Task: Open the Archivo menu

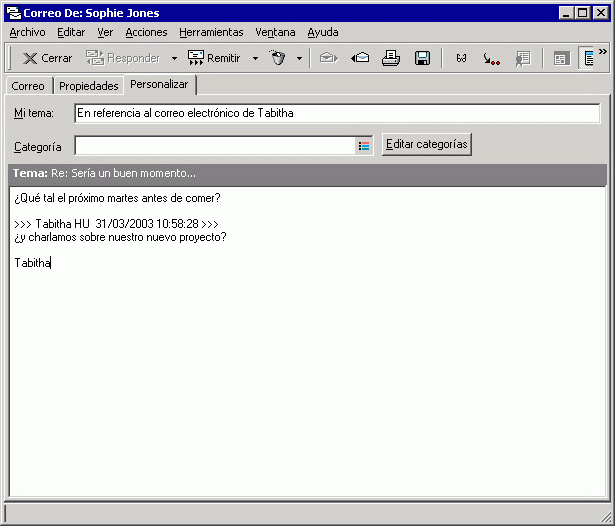Action: coord(27,32)
